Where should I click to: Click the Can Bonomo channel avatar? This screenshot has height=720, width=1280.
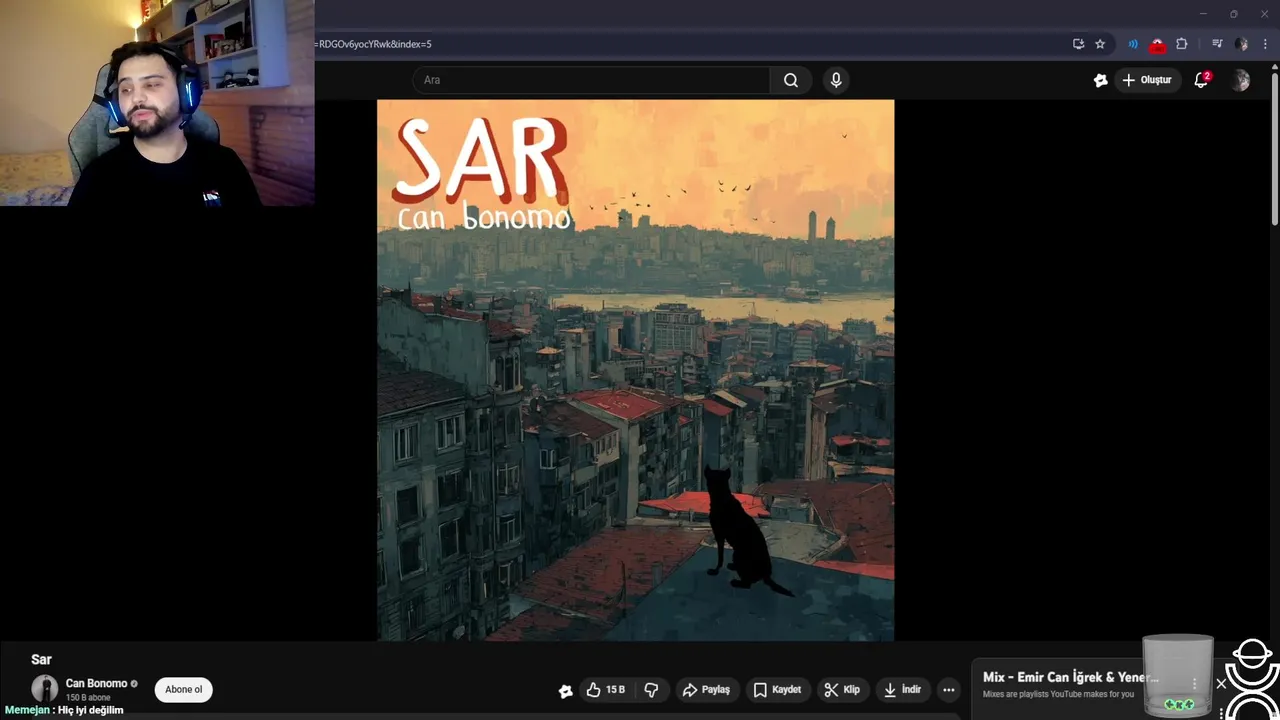coord(44,689)
